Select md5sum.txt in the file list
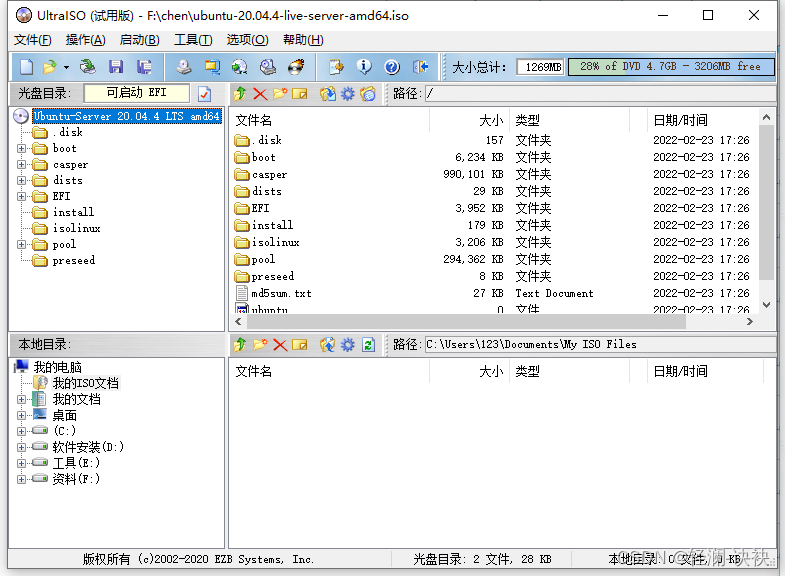 (x=281, y=293)
